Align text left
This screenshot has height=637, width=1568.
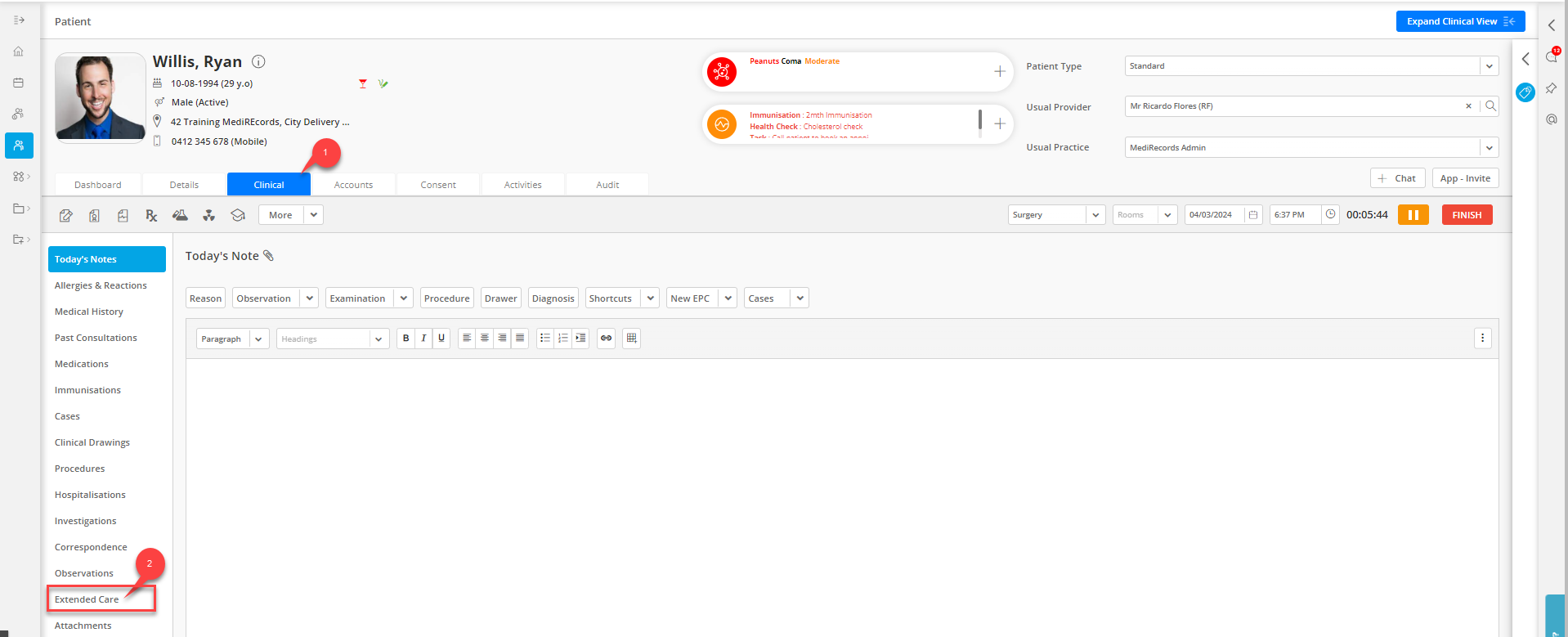(x=467, y=339)
